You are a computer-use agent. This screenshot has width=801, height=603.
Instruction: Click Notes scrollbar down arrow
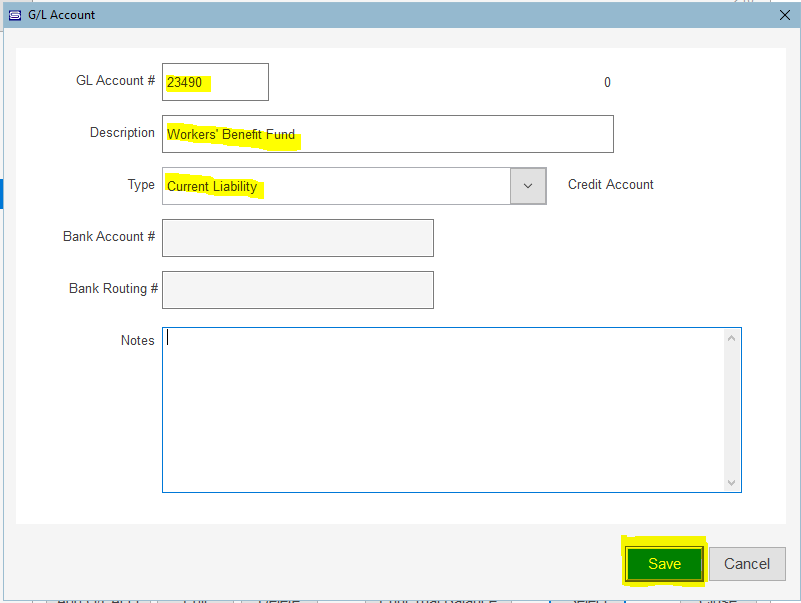click(x=731, y=482)
